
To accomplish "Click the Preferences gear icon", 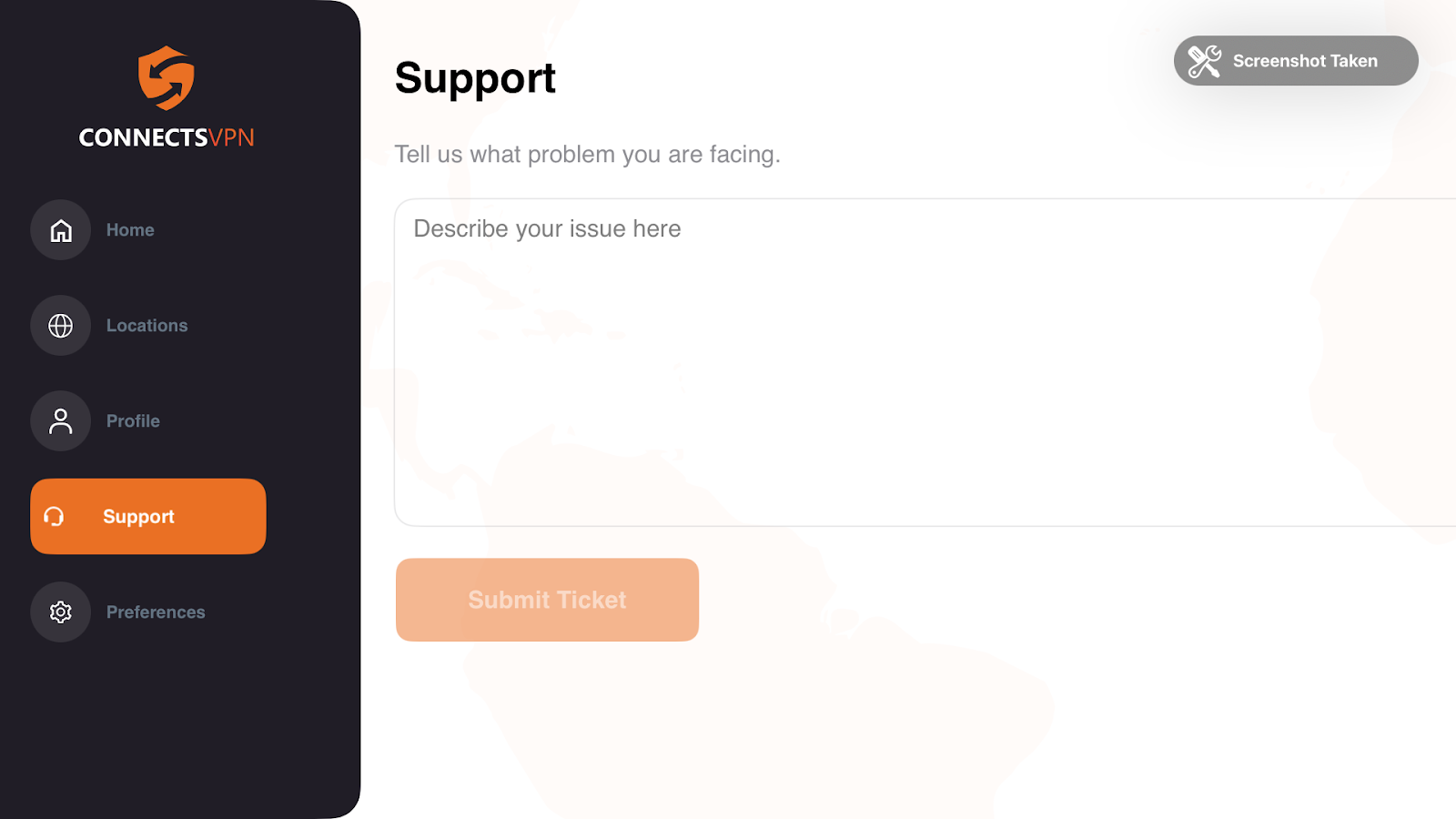I will pyautogui.click(x=61, y=612).
